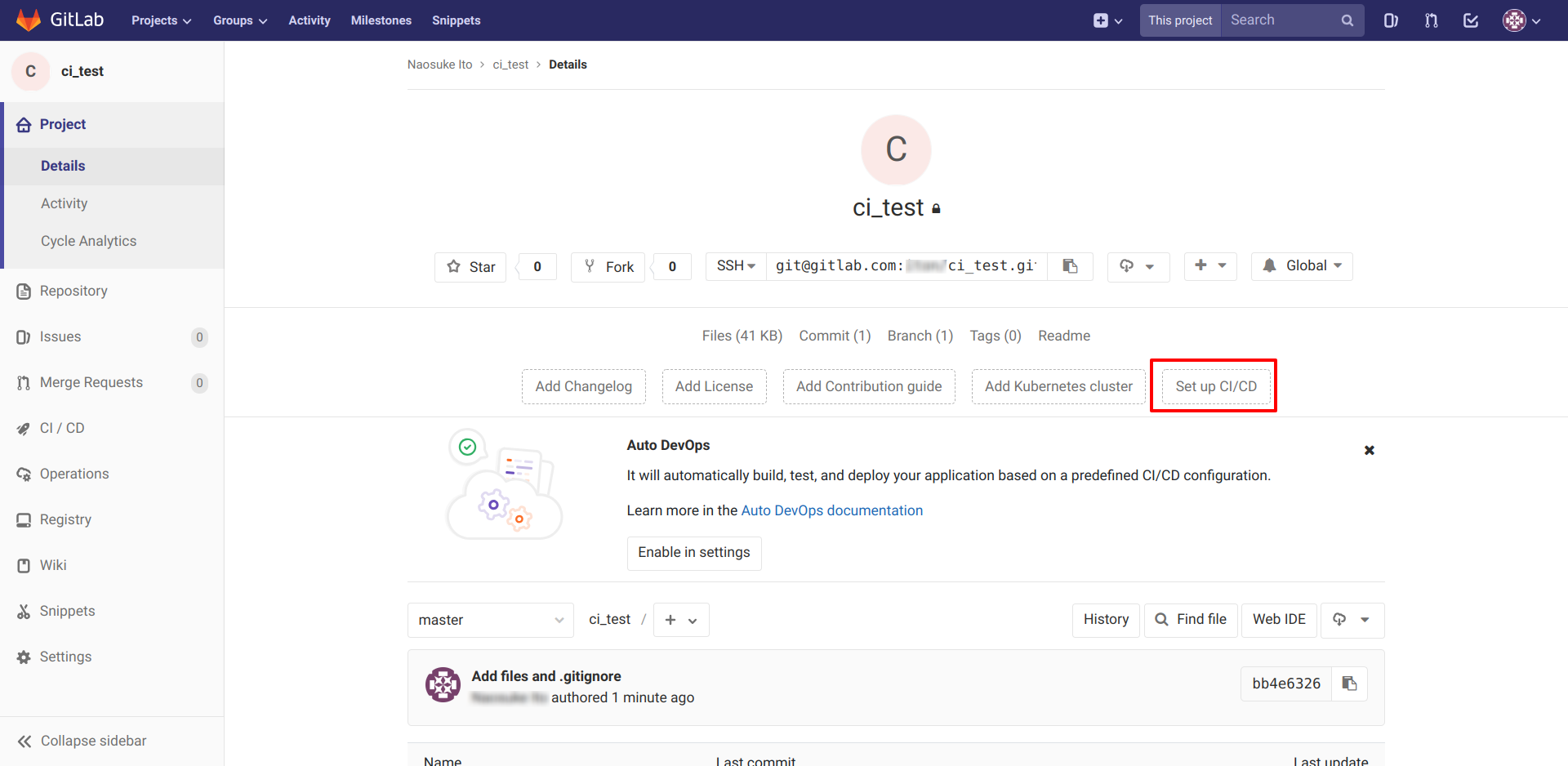The height and width of the screenshot is (766, 1568).
Task: Click Add Contribution guide button
Action: pos(869,386)
